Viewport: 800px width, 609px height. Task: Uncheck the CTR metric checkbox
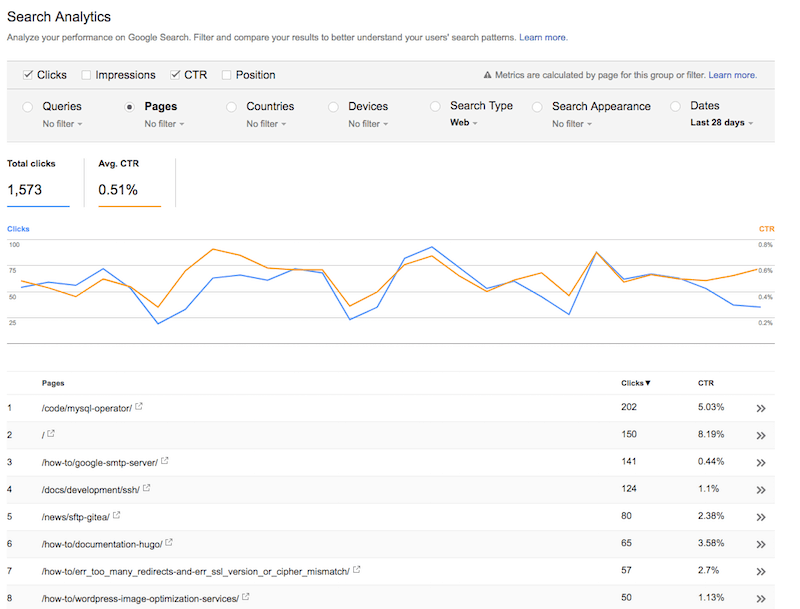pos(176,75)
